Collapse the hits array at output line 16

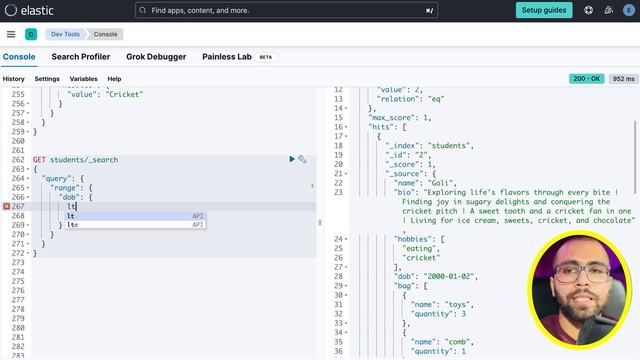coord(346,127)
